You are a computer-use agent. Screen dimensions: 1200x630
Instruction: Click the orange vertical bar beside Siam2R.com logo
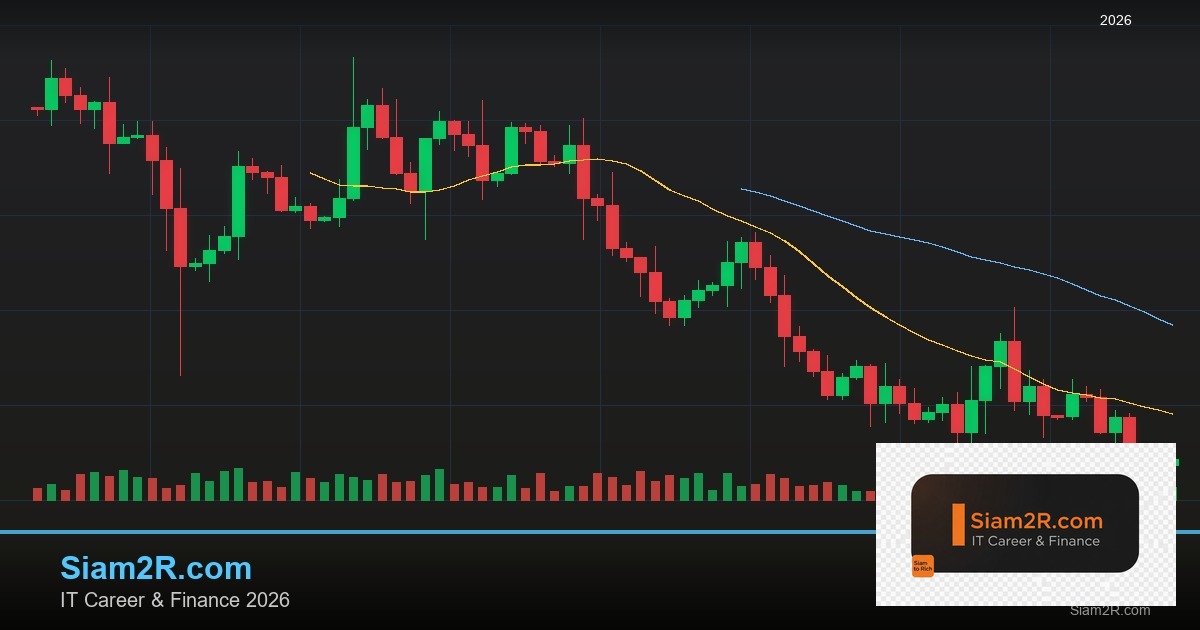(958, 524)
